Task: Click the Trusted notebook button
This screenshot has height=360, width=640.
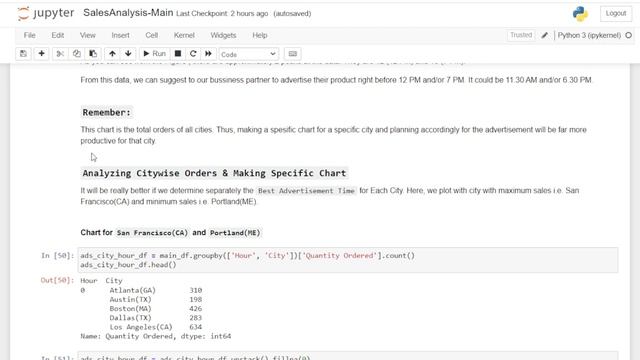Action: 521,35
